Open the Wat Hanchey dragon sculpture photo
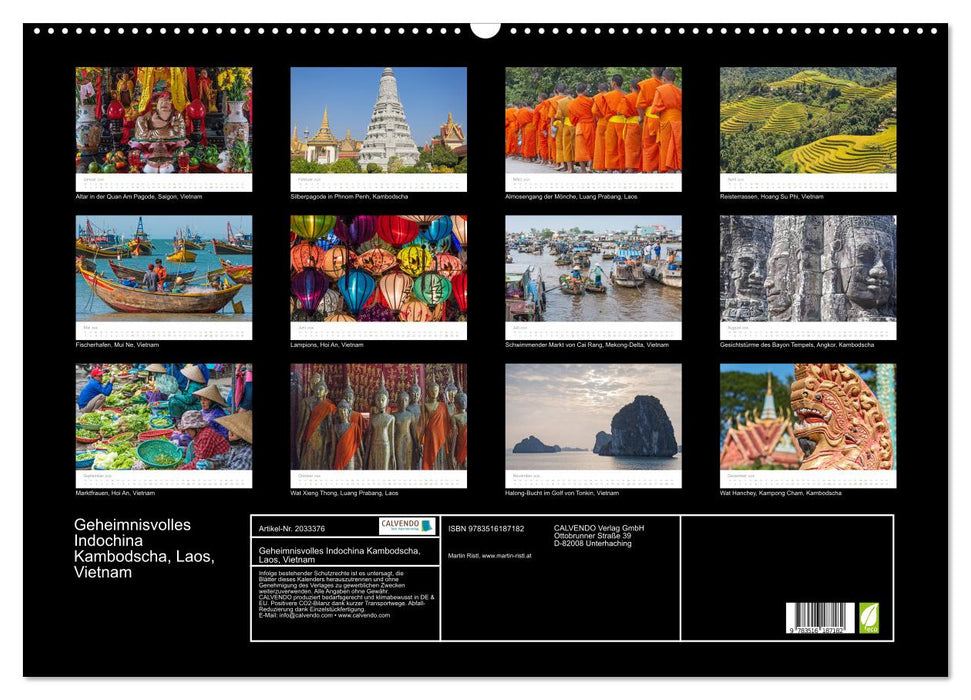This screenshot has height=700, width=971. 808,416
